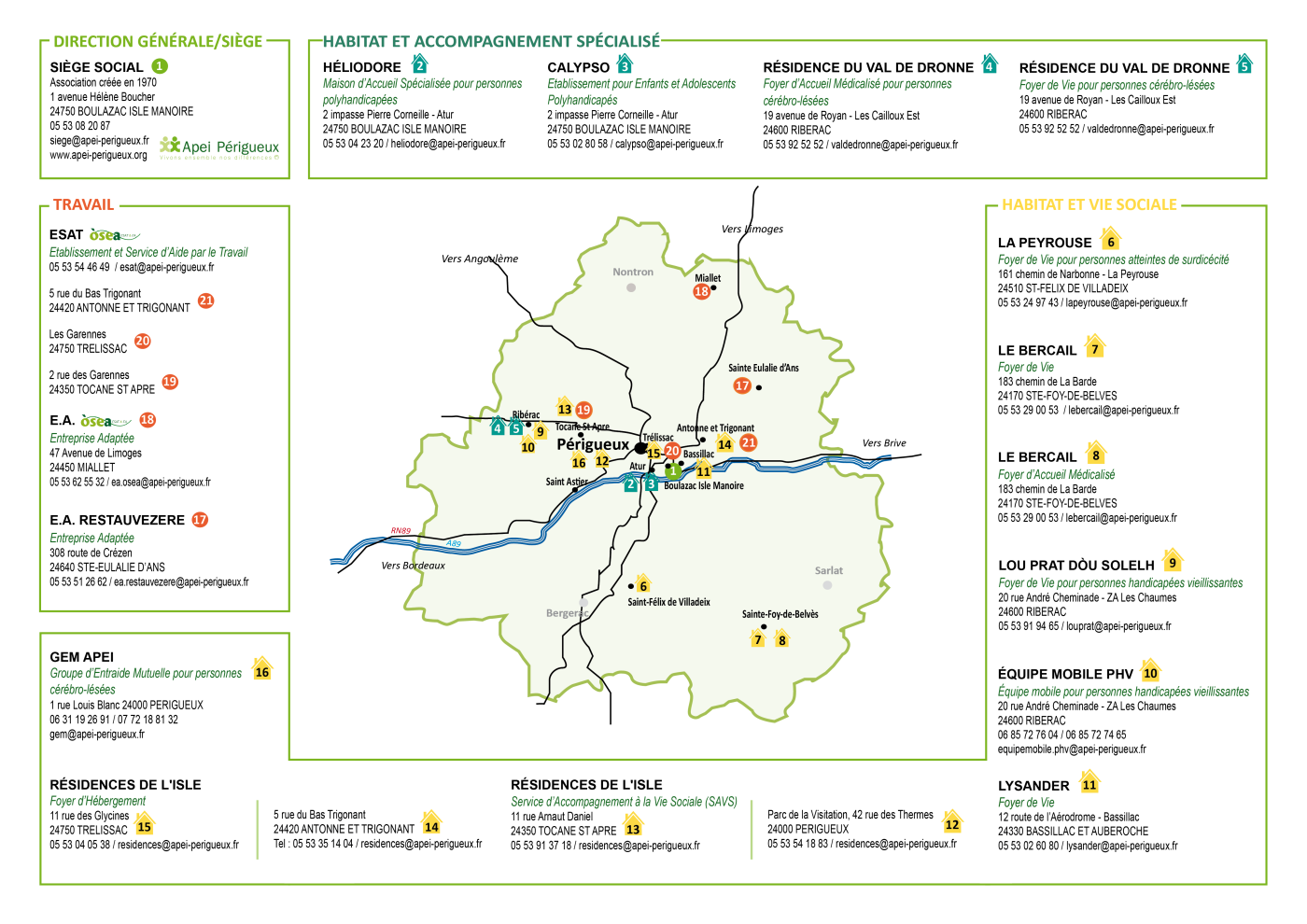Click the line containing lysander@apei-perigueux.fr
This screenshot has height=924, width=1307.
tap(1088, 846)
